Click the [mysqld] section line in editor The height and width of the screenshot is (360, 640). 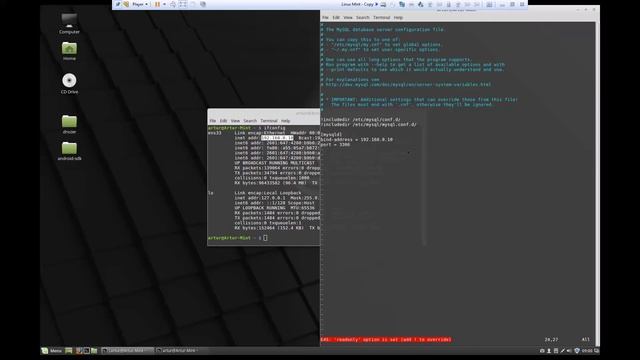point(331,134)
